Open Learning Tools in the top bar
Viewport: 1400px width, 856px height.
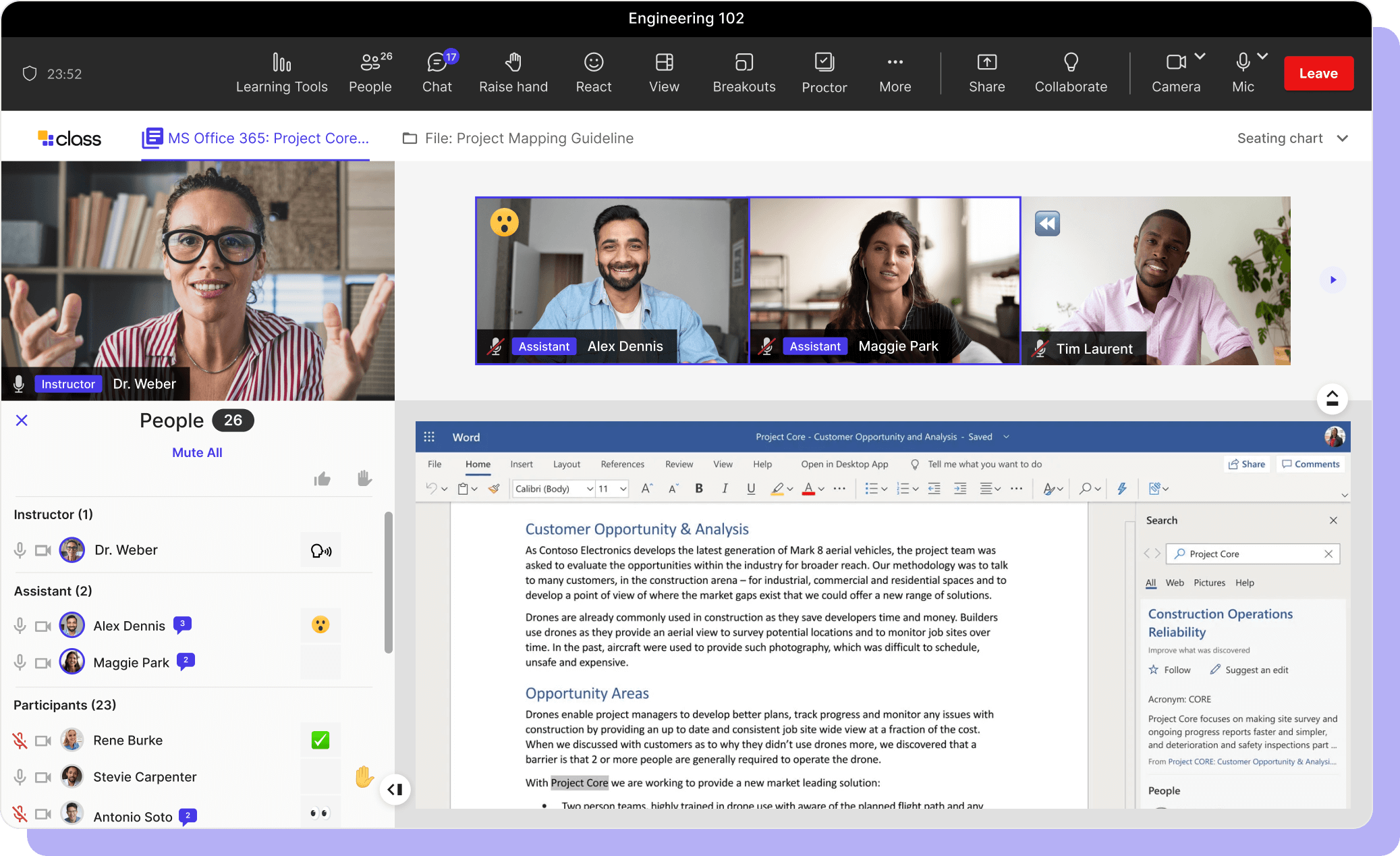click(281, 73)
